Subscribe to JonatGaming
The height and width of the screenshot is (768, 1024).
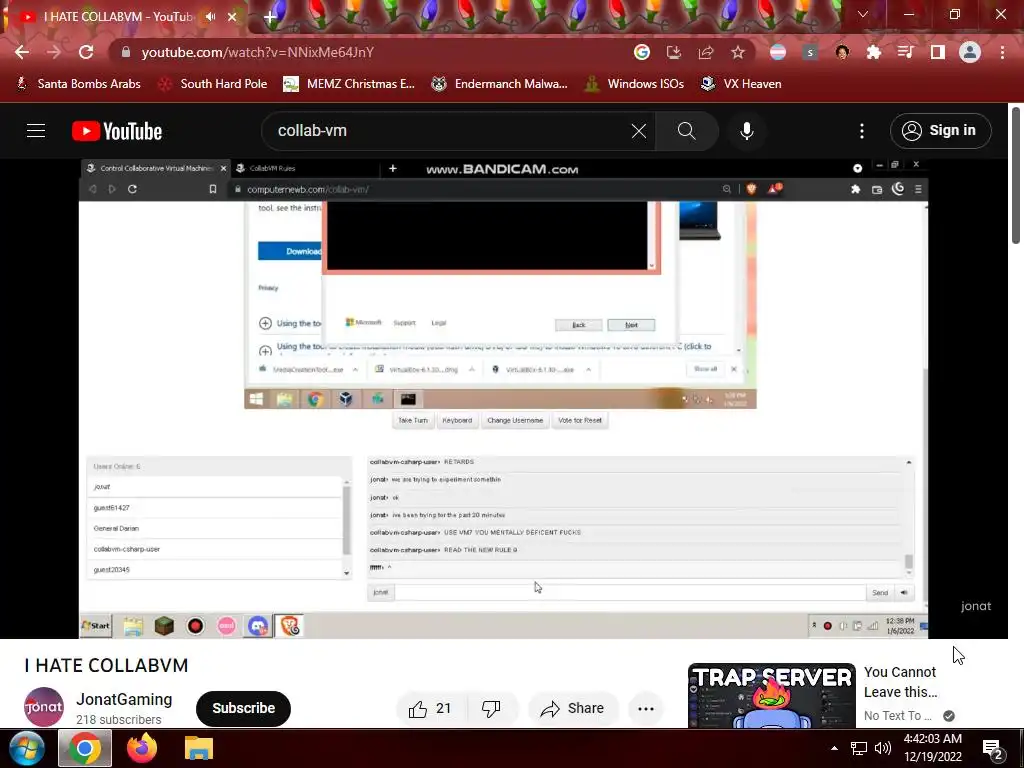click(244, 709)
